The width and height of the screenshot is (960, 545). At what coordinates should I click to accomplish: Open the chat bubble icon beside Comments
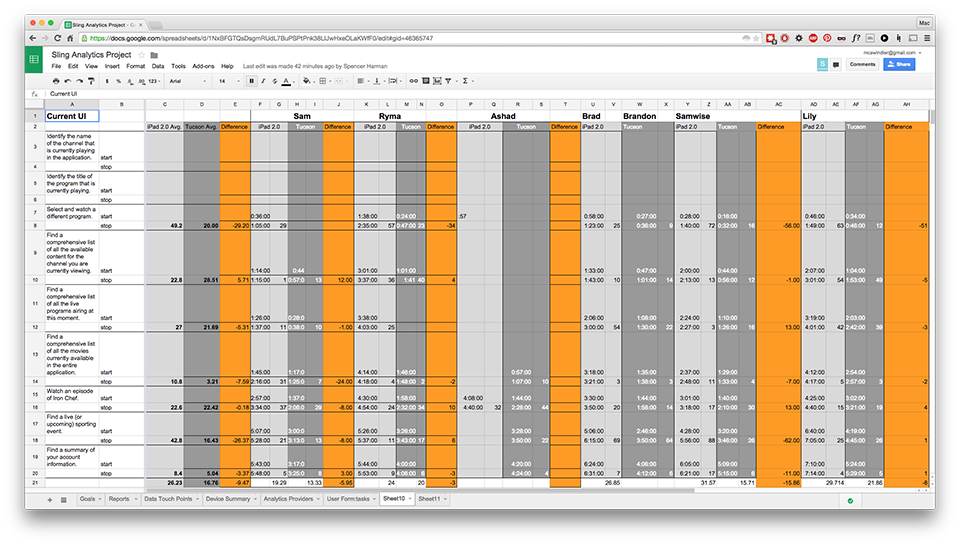(836, 64)
